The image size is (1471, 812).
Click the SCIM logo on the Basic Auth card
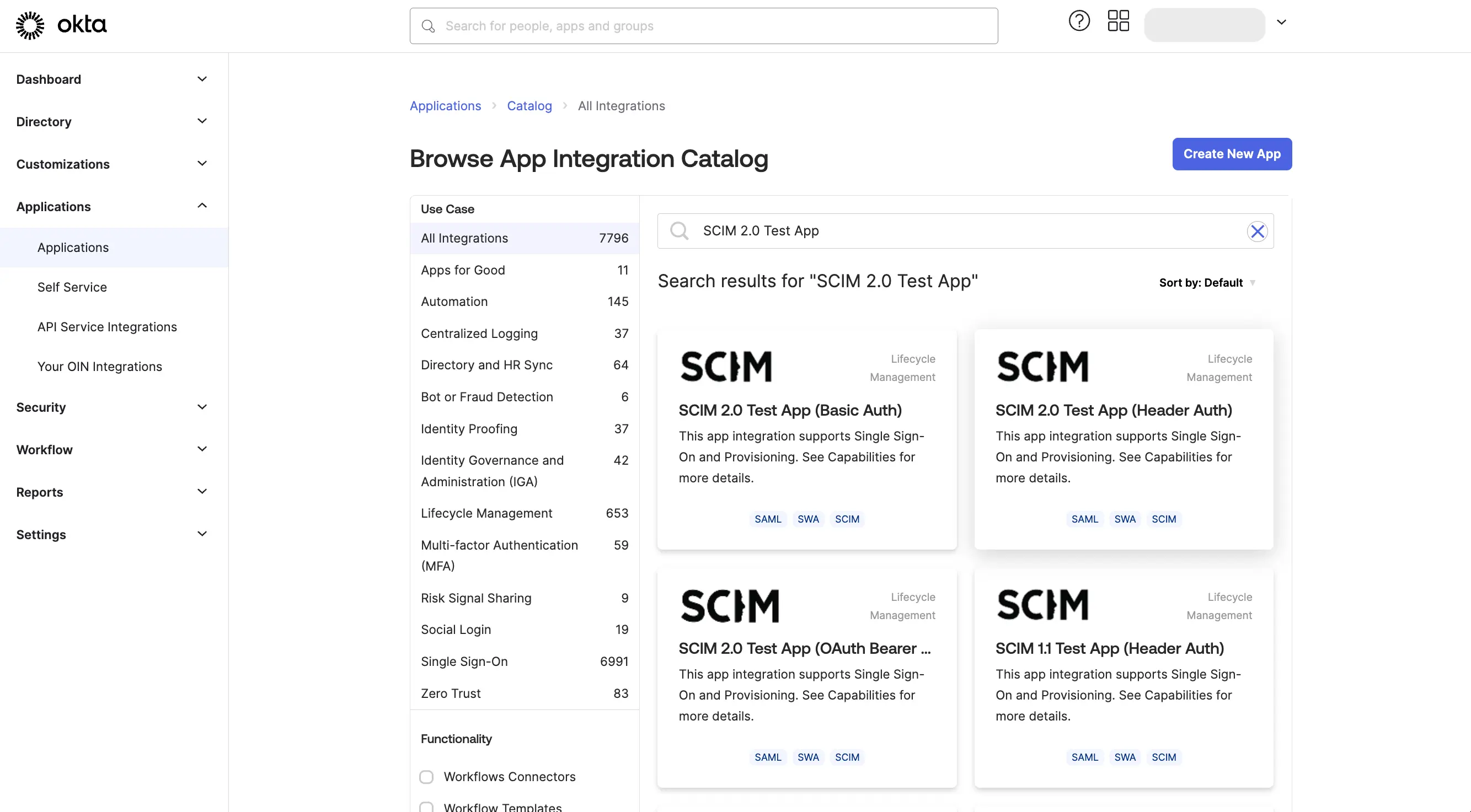tap(726, 367)
